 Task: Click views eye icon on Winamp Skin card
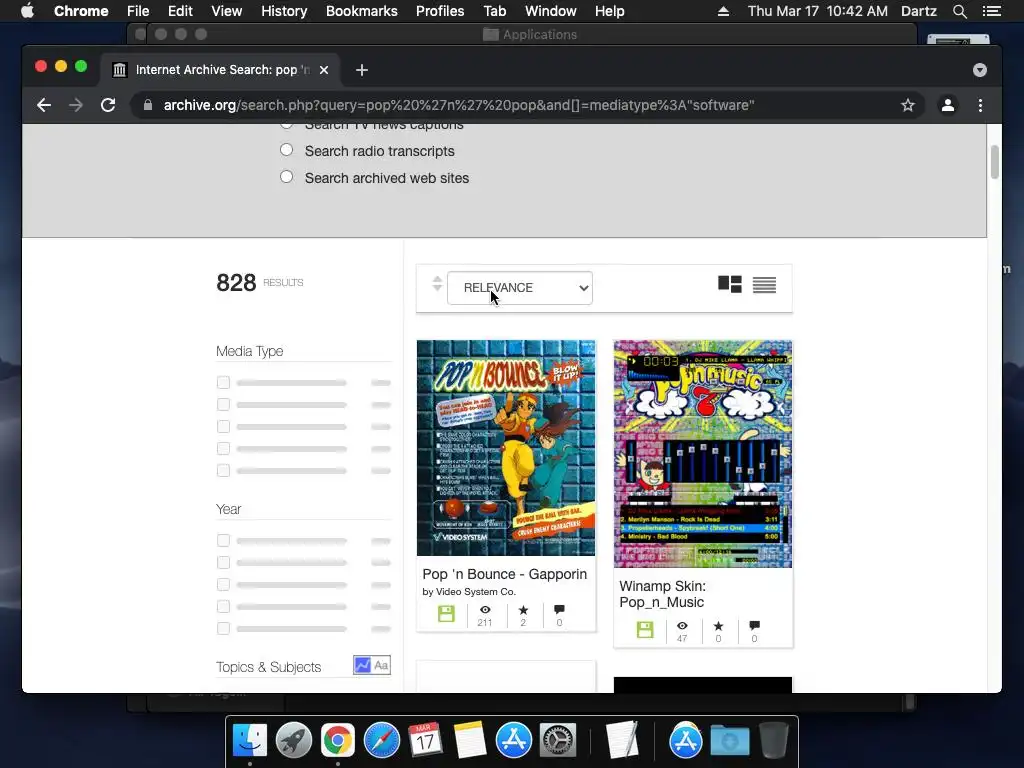point(682,626)
